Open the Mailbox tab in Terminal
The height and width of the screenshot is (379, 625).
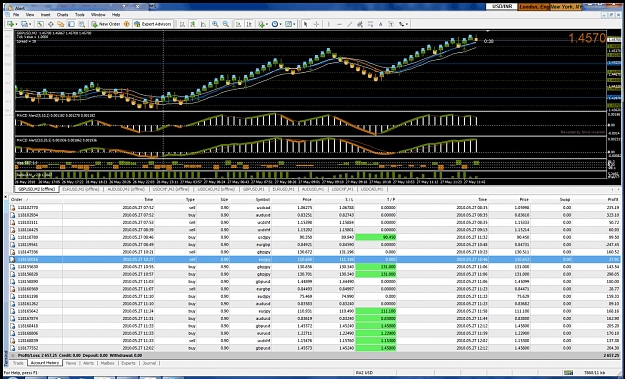pyautogui.click(x=108, y=363)
